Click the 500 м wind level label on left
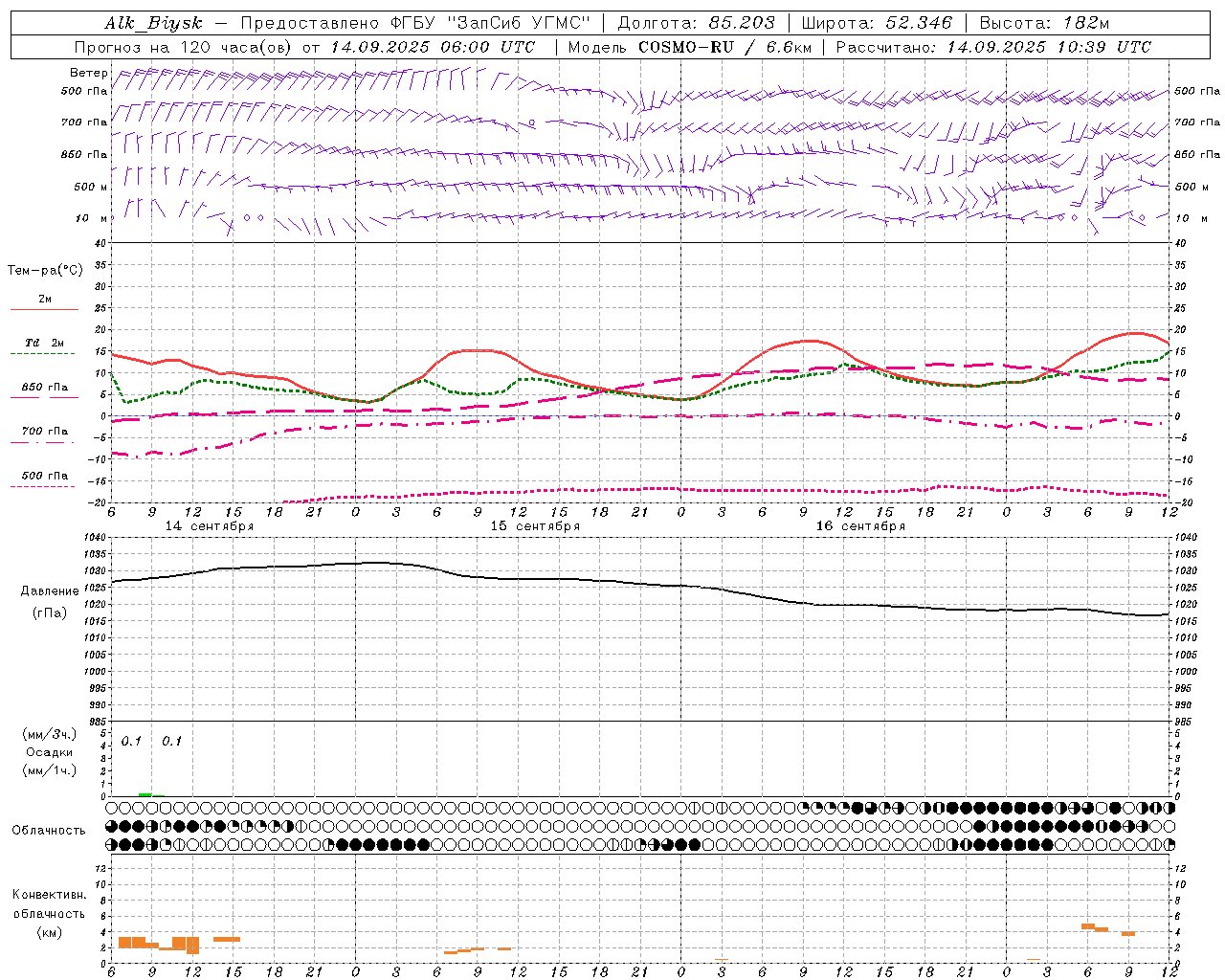The width and height of the screenshot is (1225, 980). pos(91,187)
